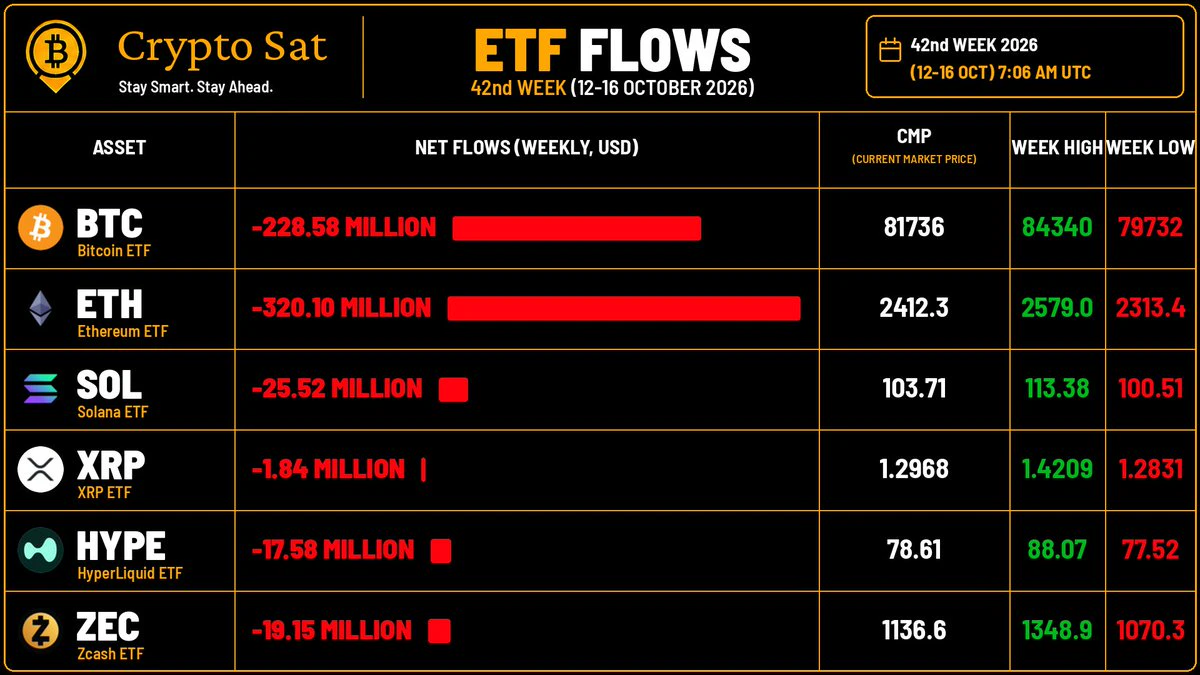Select the XRP week low value 1.2831

tap(1151, 469)
